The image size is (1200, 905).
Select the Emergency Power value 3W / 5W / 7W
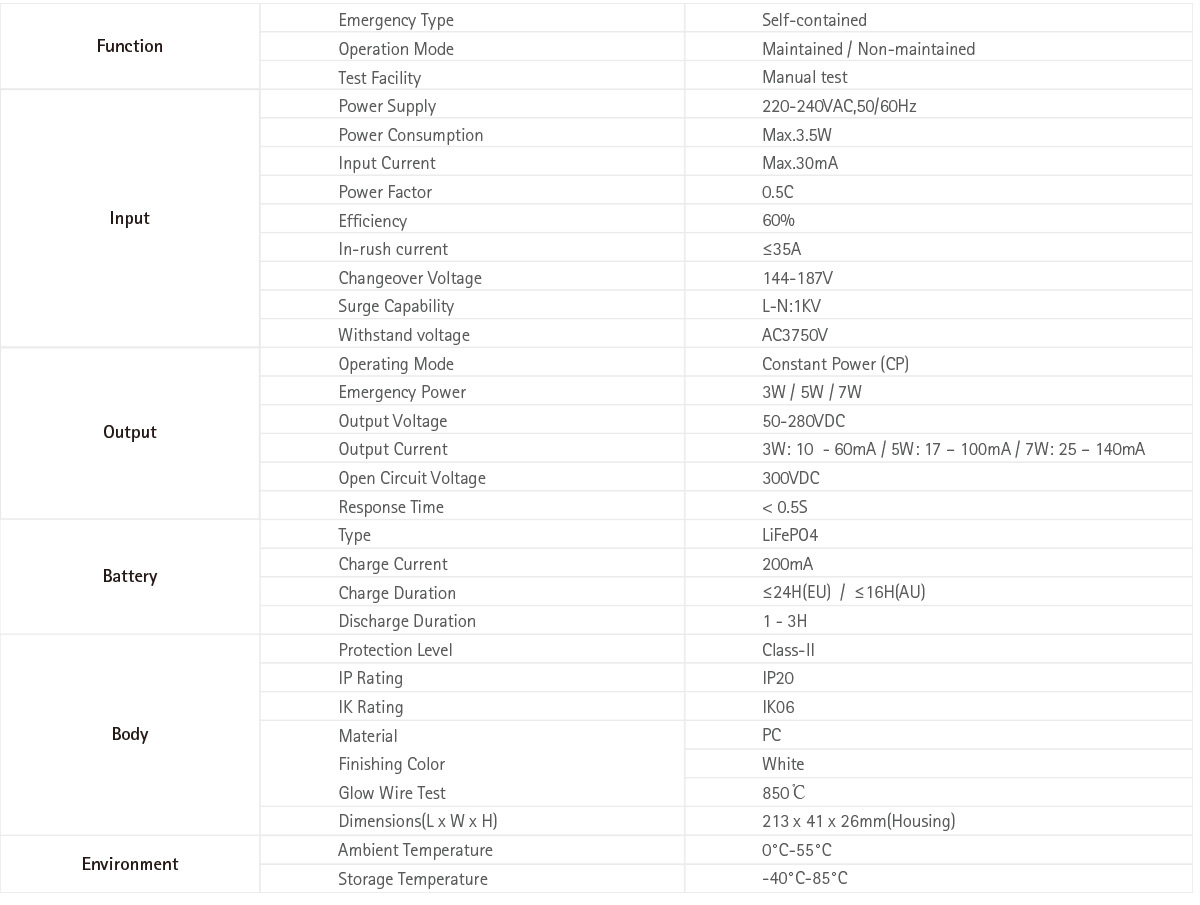click(x=811, y=392)
